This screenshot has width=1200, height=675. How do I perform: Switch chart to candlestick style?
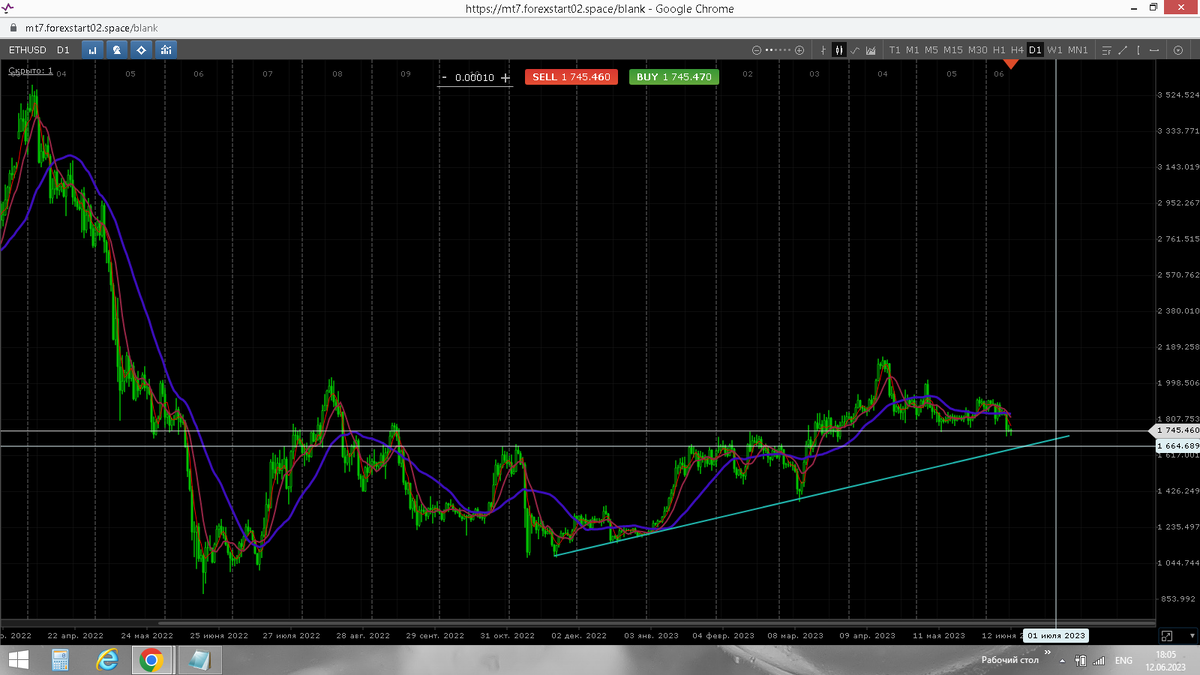click(x=838, y=50)
